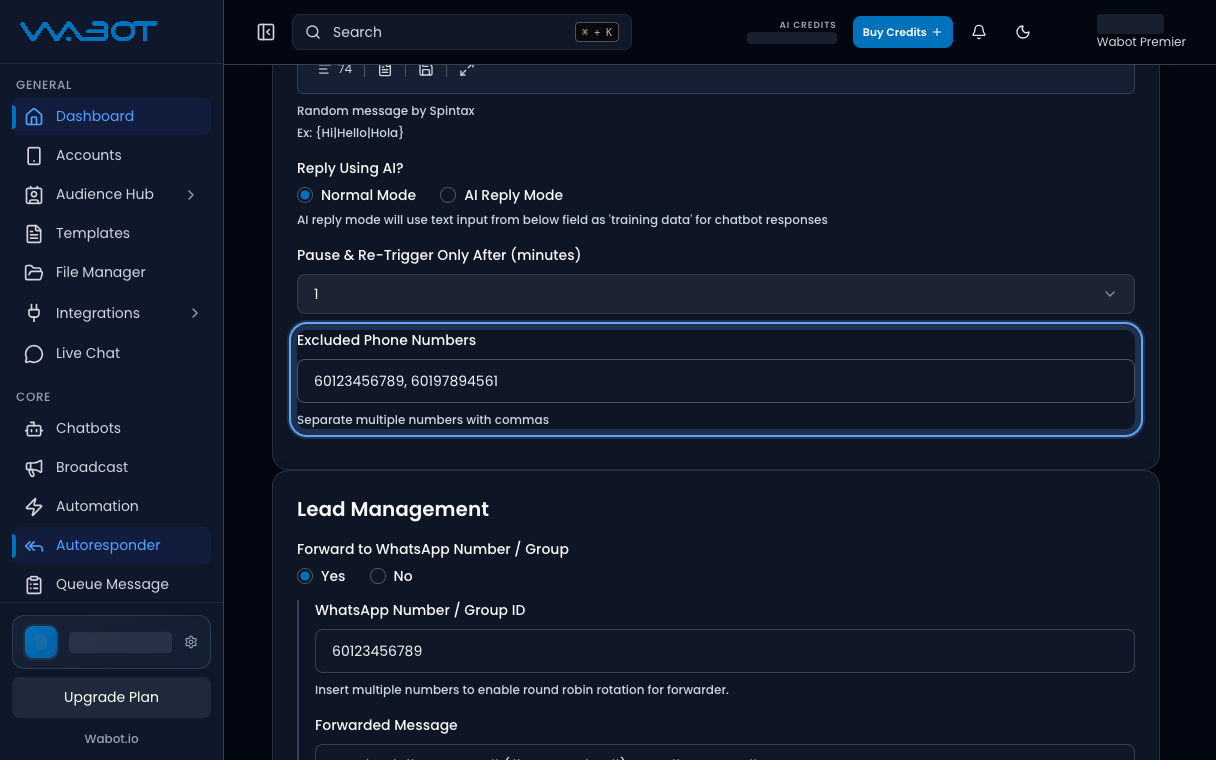Click the WhatsApp Number / Group ID field
This screenshot has width=1216, height=760.
tap(725, 651)
